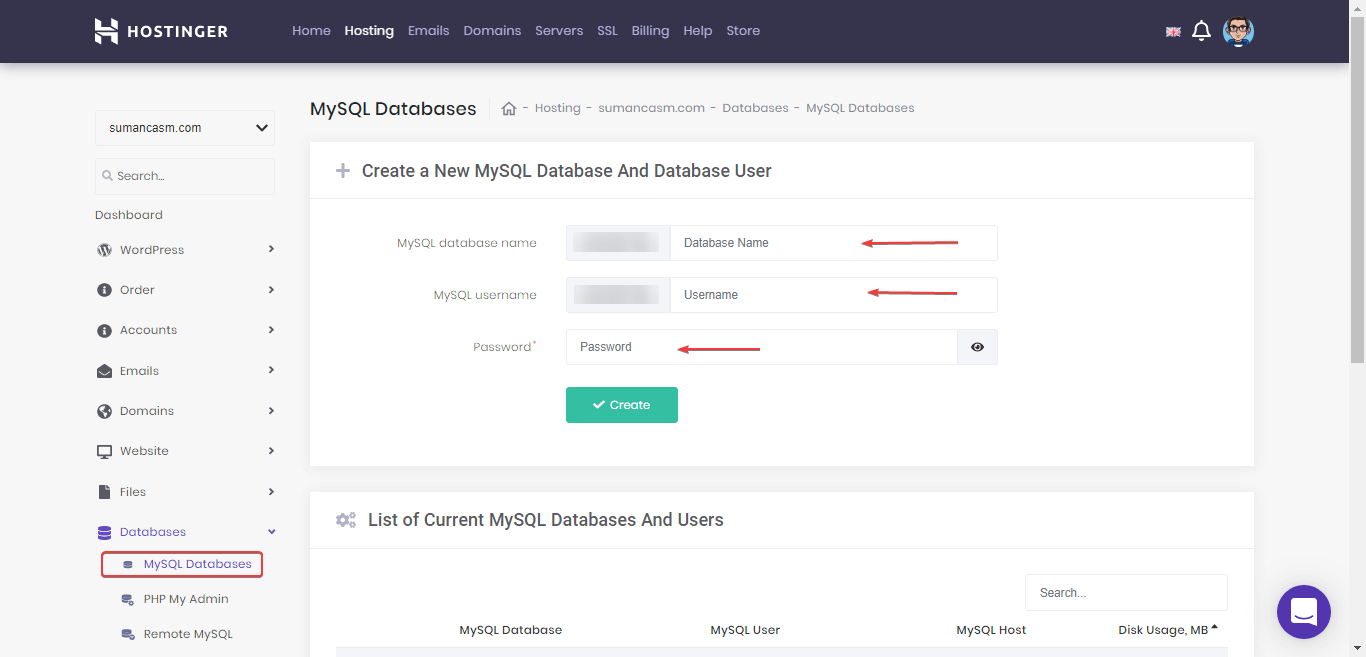This screenshot has width=1366, height=657.
Task: Click the Website monitor icon in sidebar
Action: (x=104, y=451)
